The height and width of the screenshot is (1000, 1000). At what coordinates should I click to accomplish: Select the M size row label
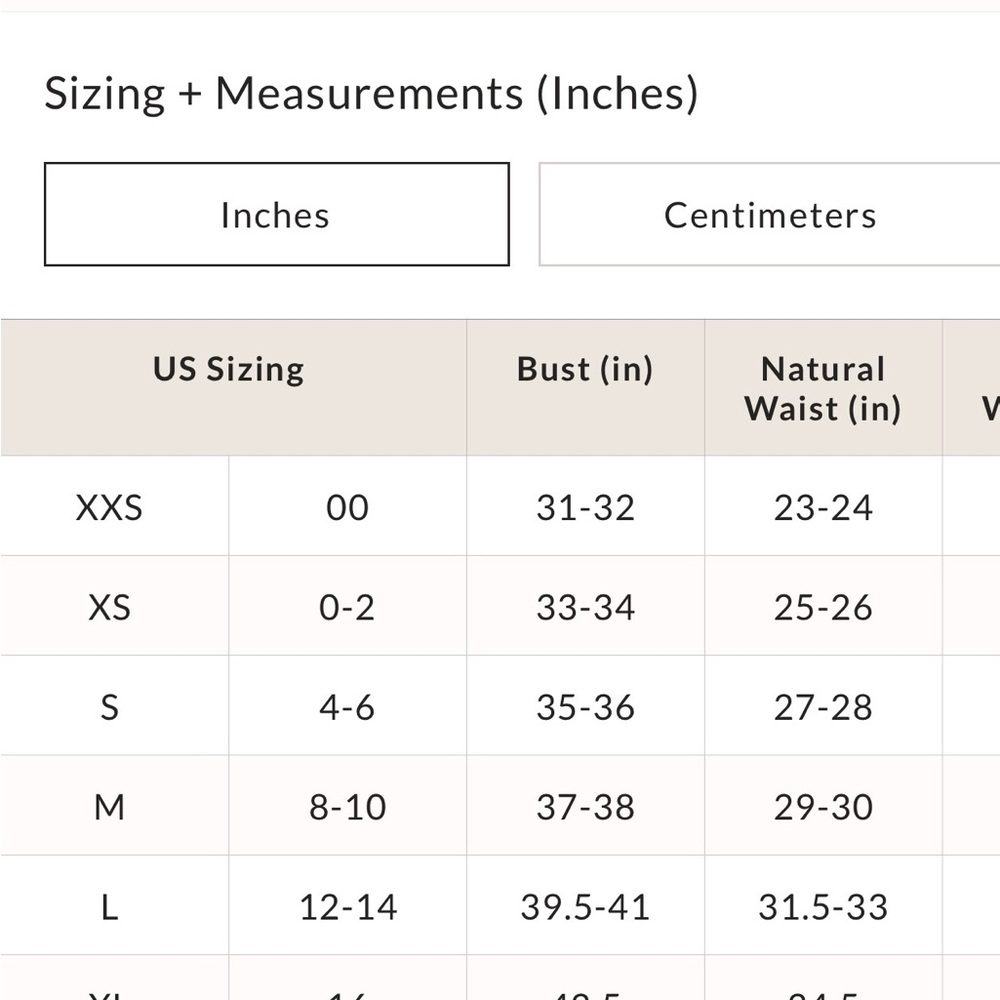click(x=109, y=807)
